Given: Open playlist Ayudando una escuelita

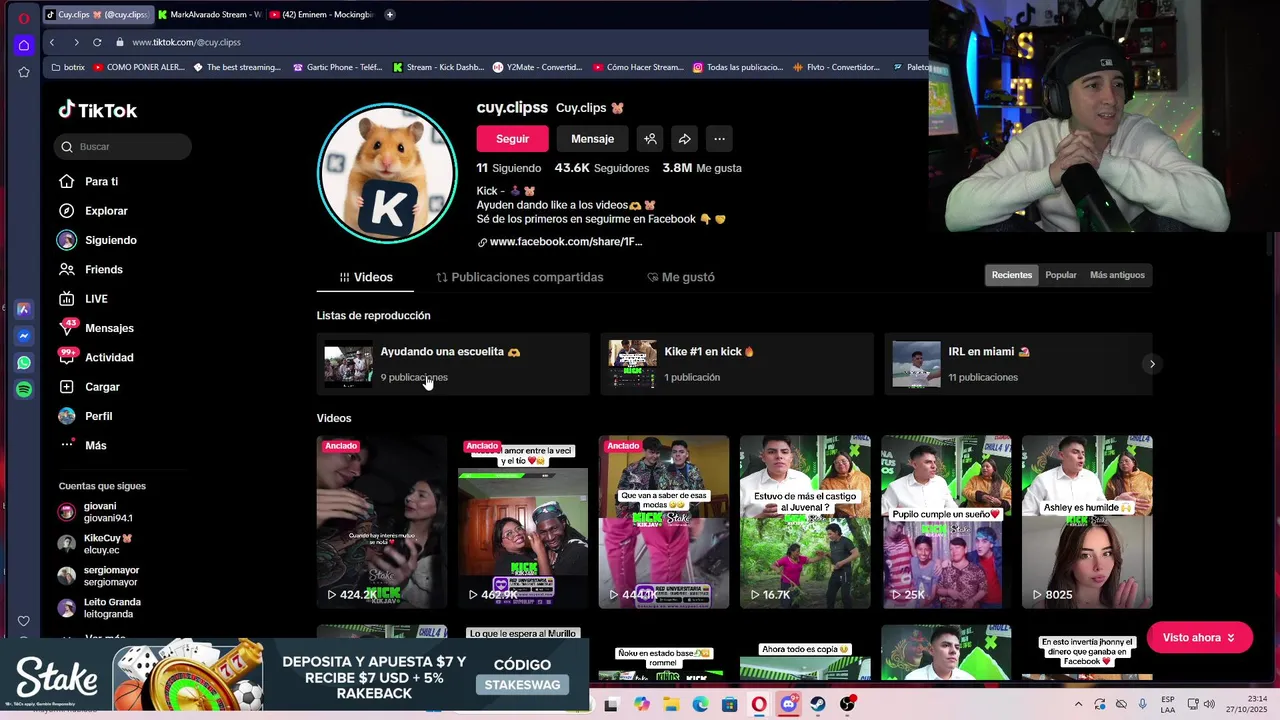Looking at the screenshot, I should coord(453,364).
